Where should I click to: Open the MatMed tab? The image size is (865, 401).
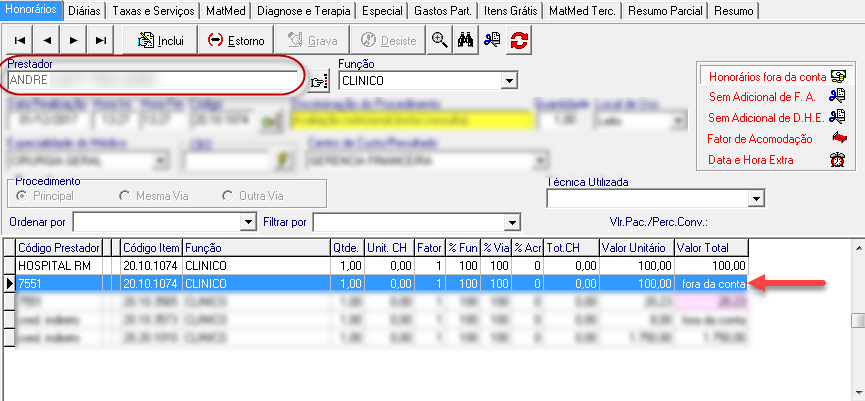tap(226, 10)
